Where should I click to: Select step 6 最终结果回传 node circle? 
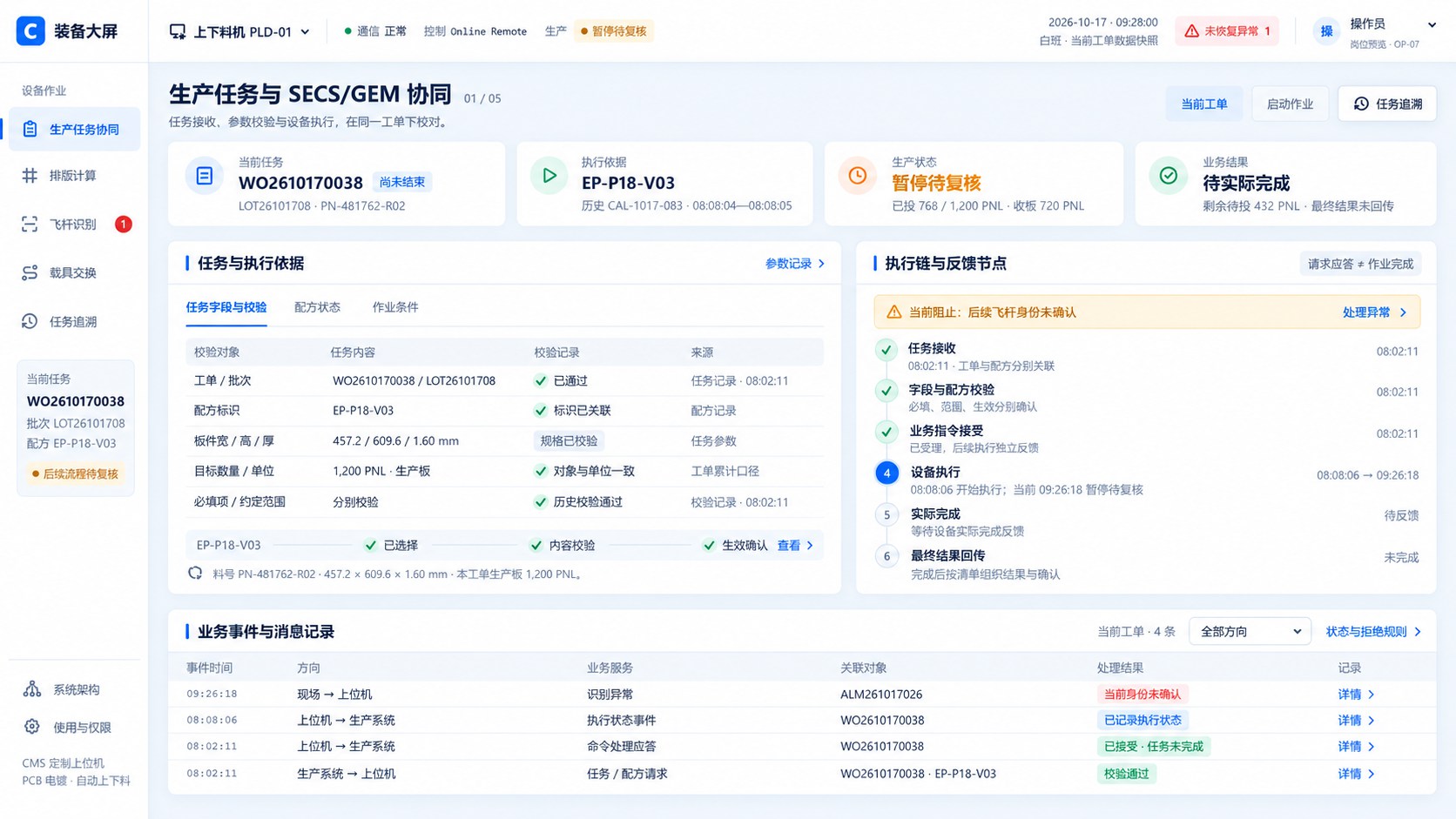[886, 556]
